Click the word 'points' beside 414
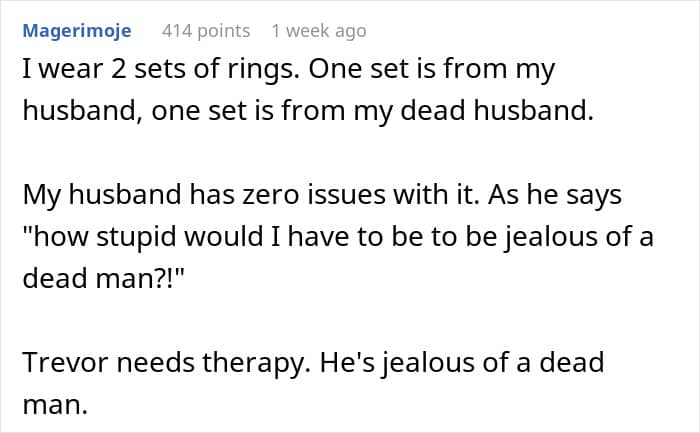The width and height of the screenshot is (700, 433). coord(224,32)
